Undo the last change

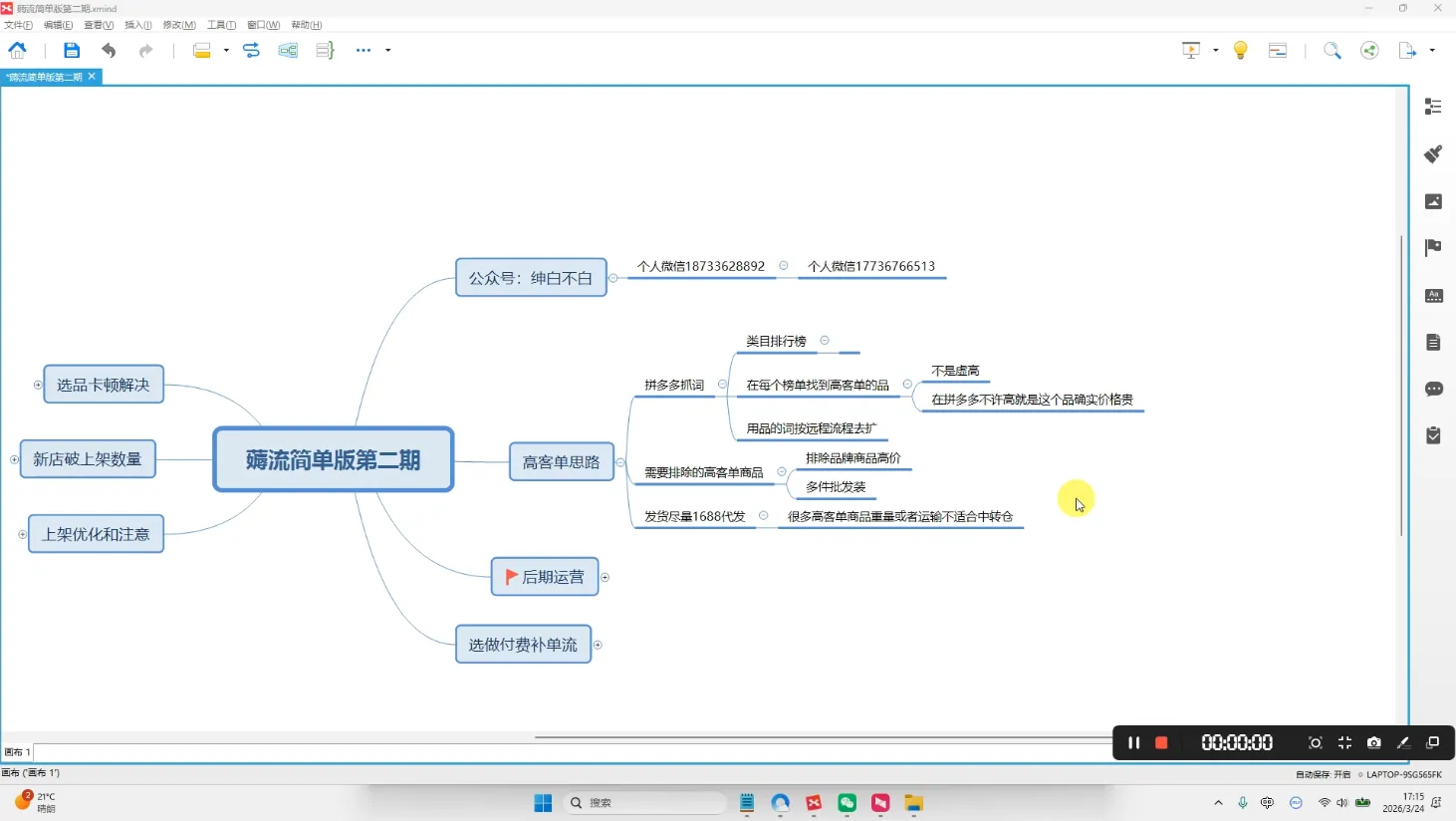109,50
